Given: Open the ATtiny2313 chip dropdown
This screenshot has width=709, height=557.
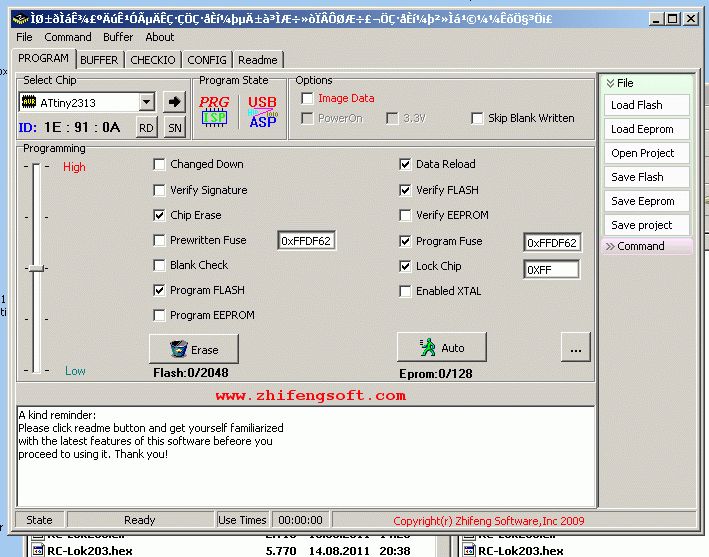Looking at the screenshot, I should pyautogui.click(x=147, y=102).
